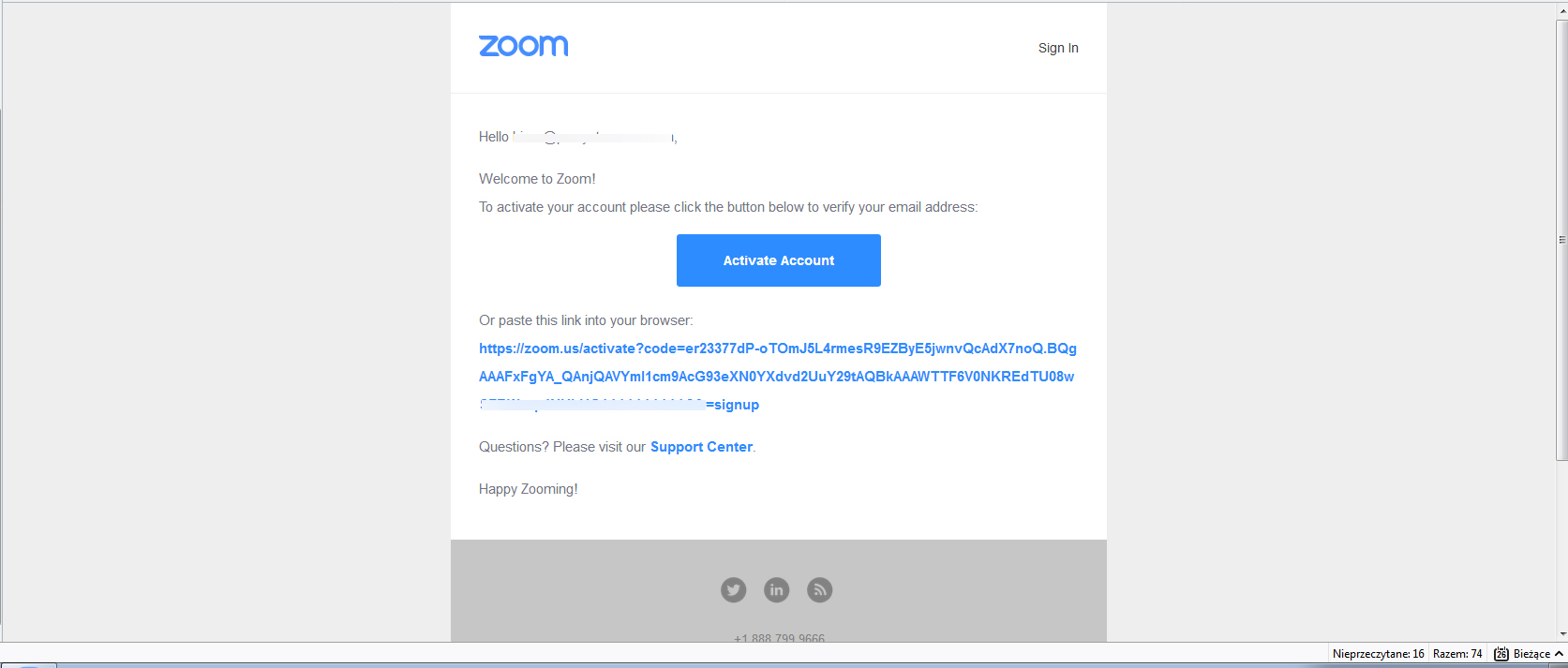1568x668 pixels.
Task: Expand the Bieżące panel chevron
Action: 1559,654
